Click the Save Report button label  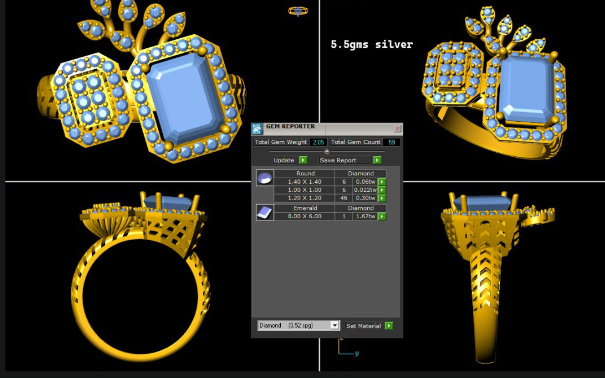point(338,160)
